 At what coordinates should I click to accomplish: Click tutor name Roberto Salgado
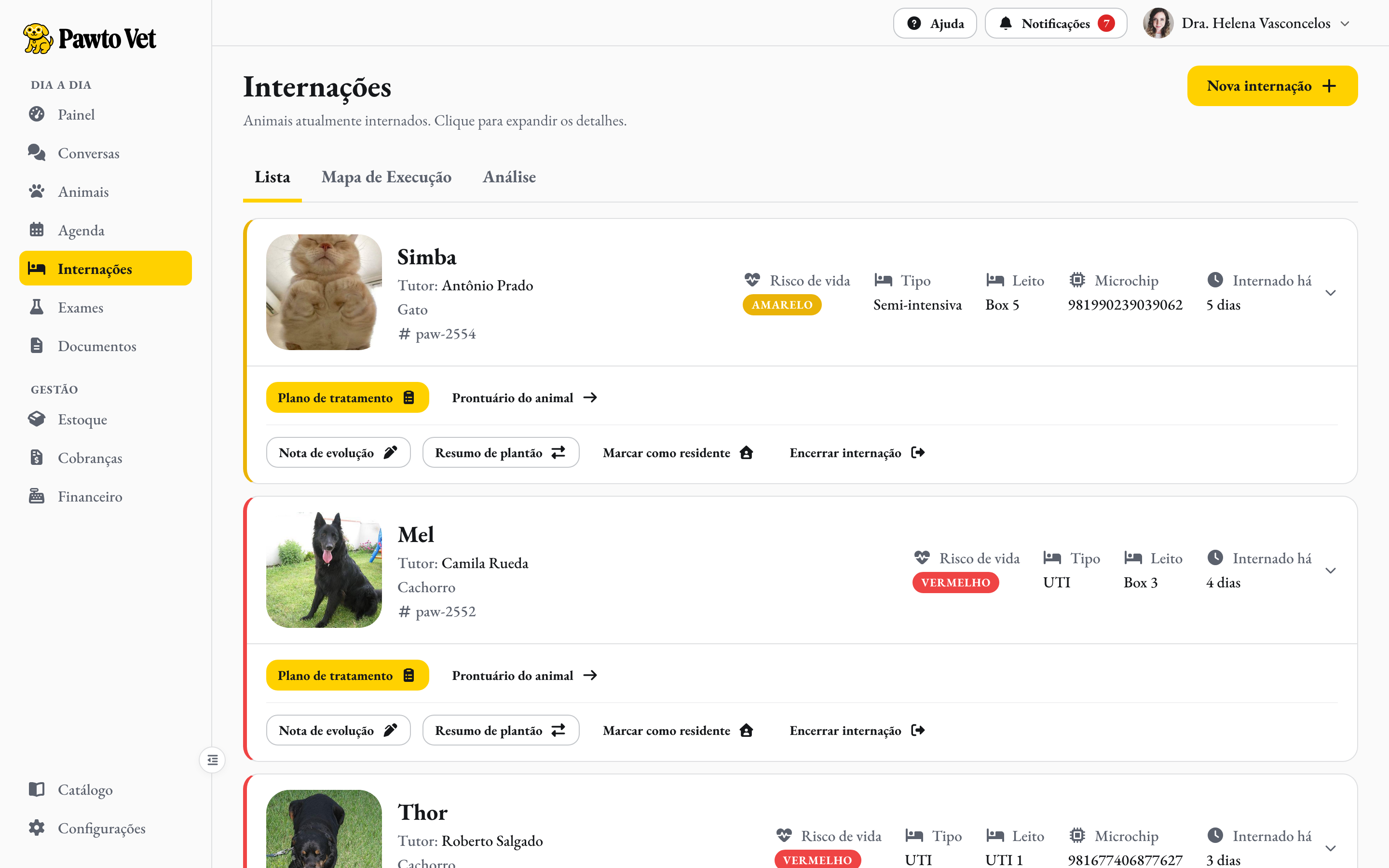(x=492, y=841)
